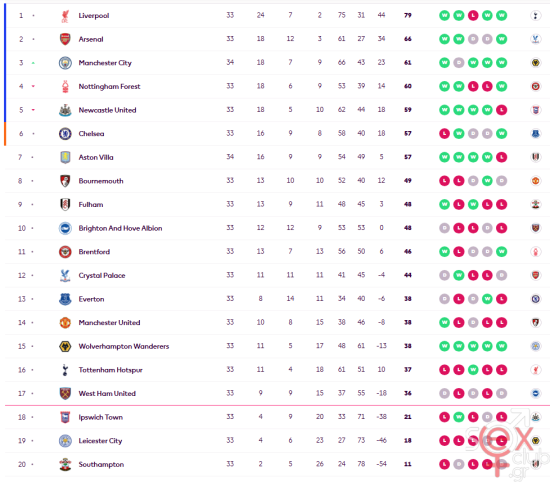Click the Manchester United club crest
The image size is (550, 482).
65,322
